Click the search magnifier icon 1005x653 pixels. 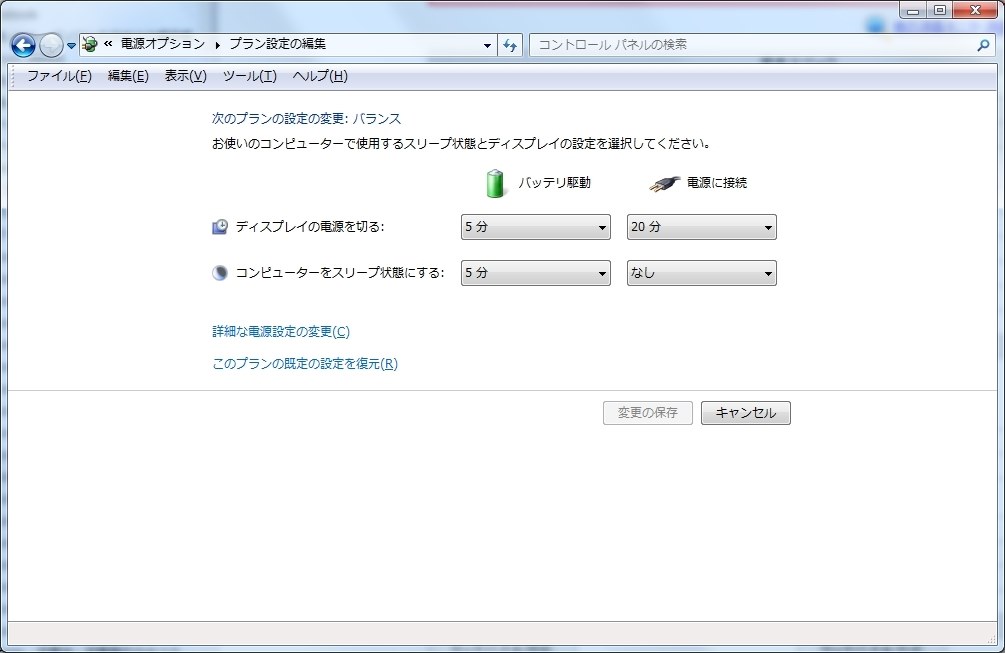tap(983, 45)
